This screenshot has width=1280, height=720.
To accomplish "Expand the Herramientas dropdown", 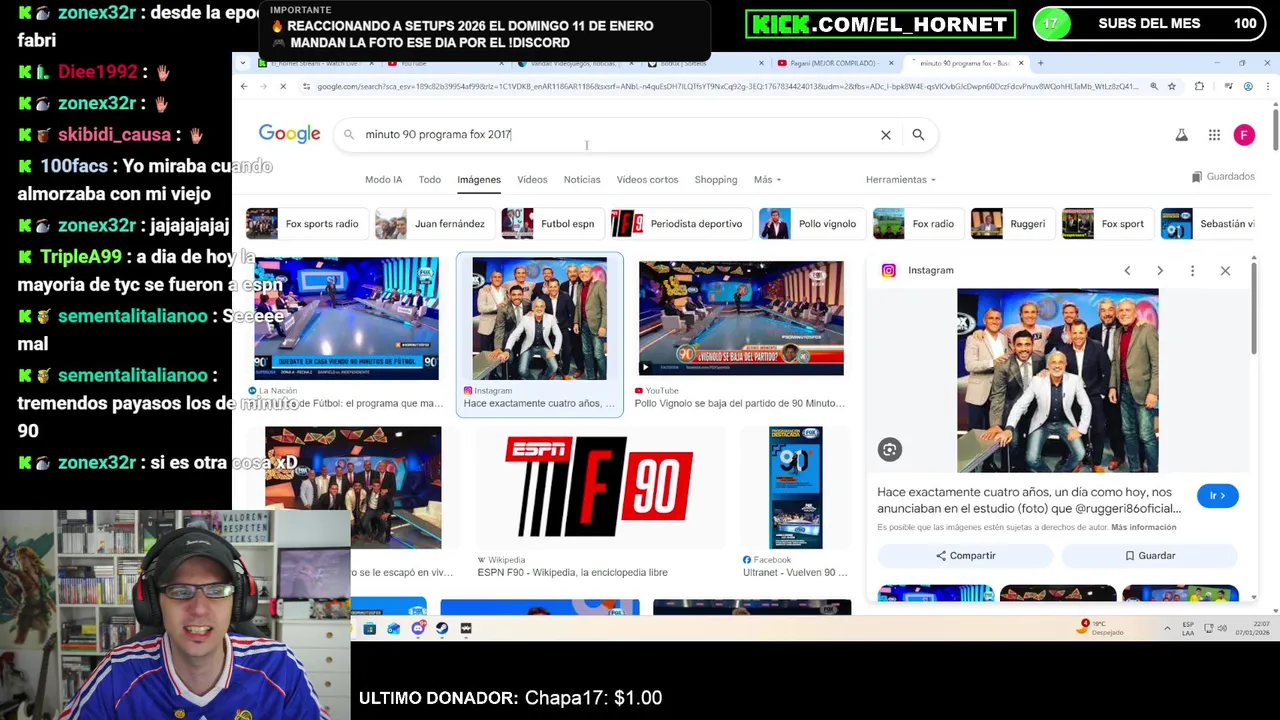I will pyautogui.click(x=900, y=180).
